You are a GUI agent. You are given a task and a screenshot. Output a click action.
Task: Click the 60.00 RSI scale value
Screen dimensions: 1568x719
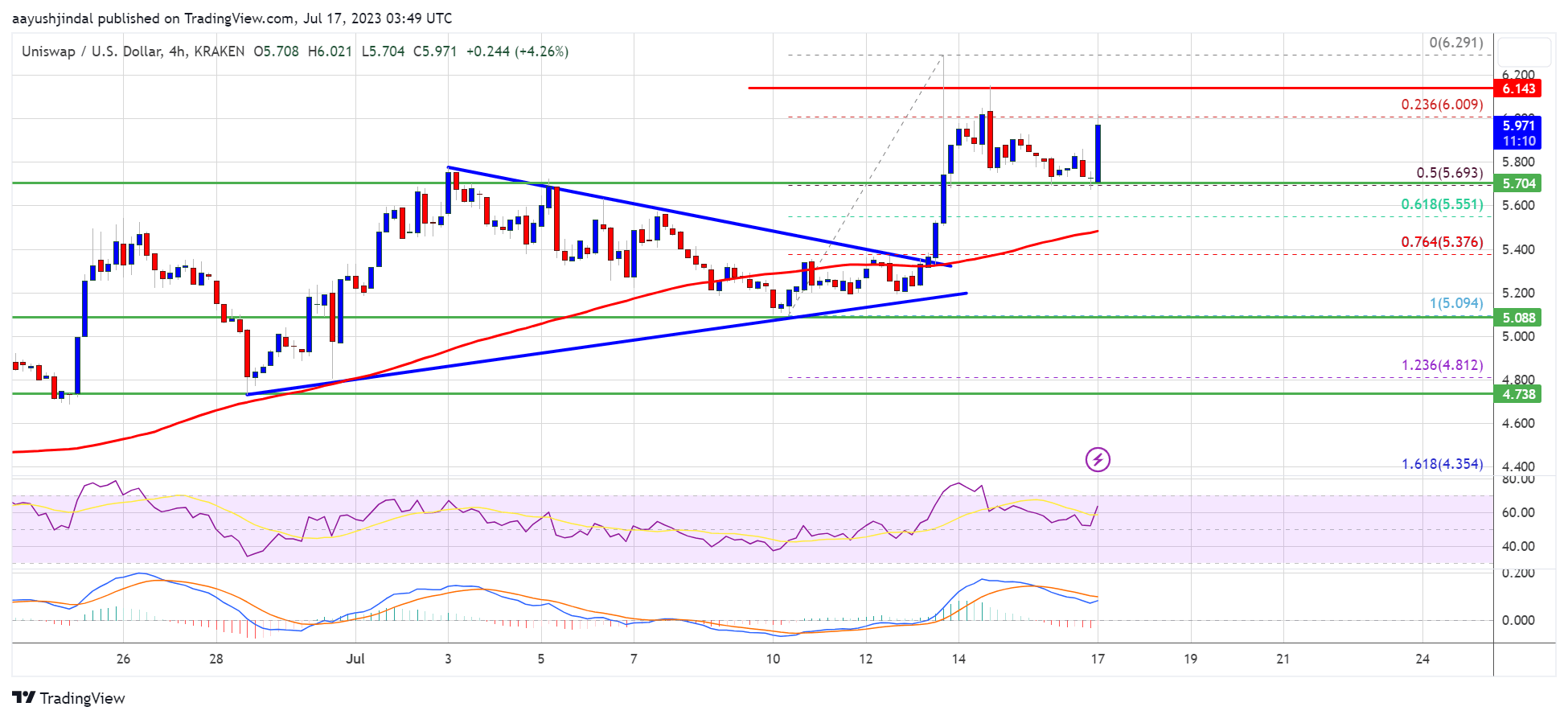[1518, 512]
